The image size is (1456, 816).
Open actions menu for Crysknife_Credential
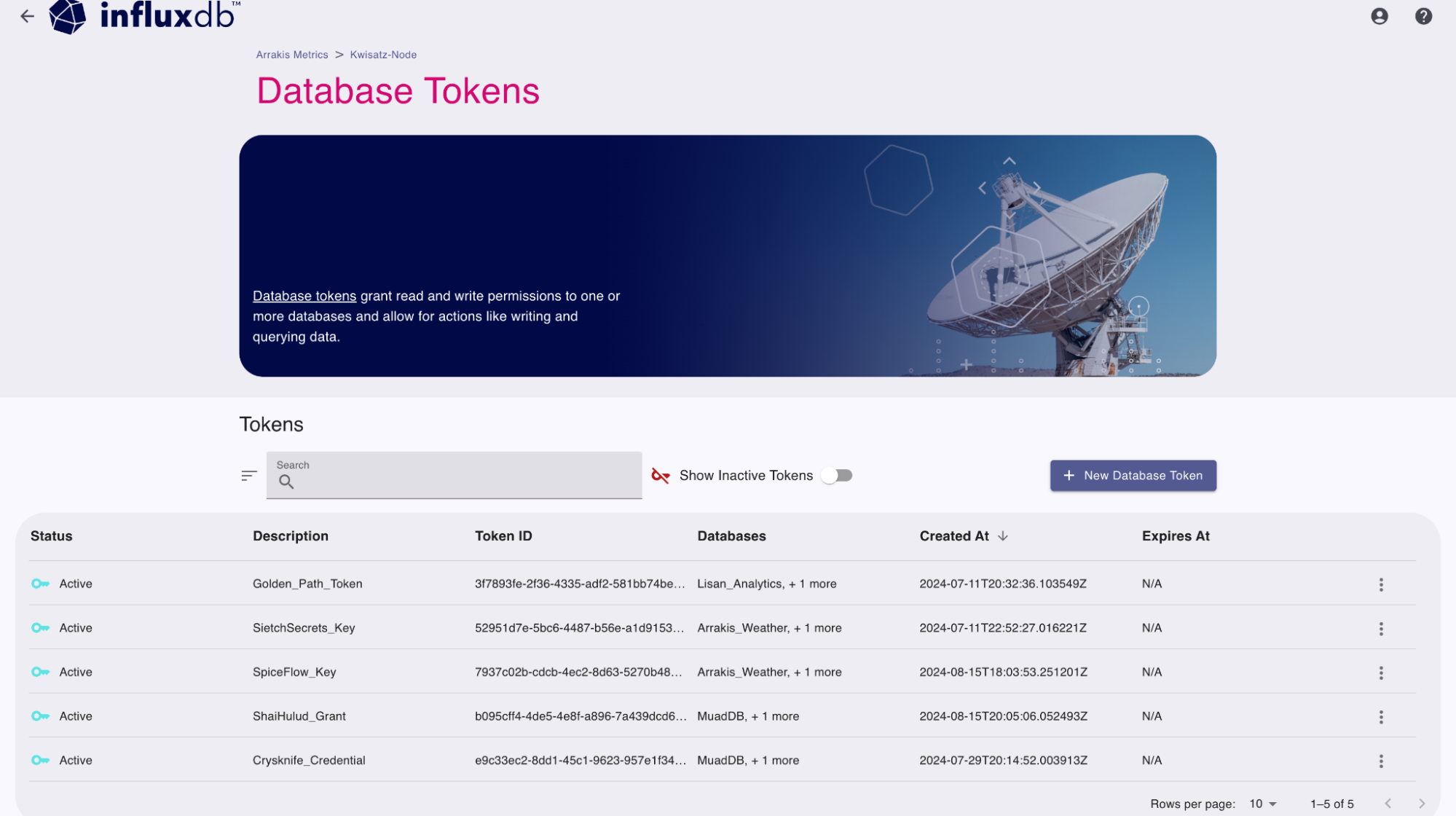coord(1380,761)
